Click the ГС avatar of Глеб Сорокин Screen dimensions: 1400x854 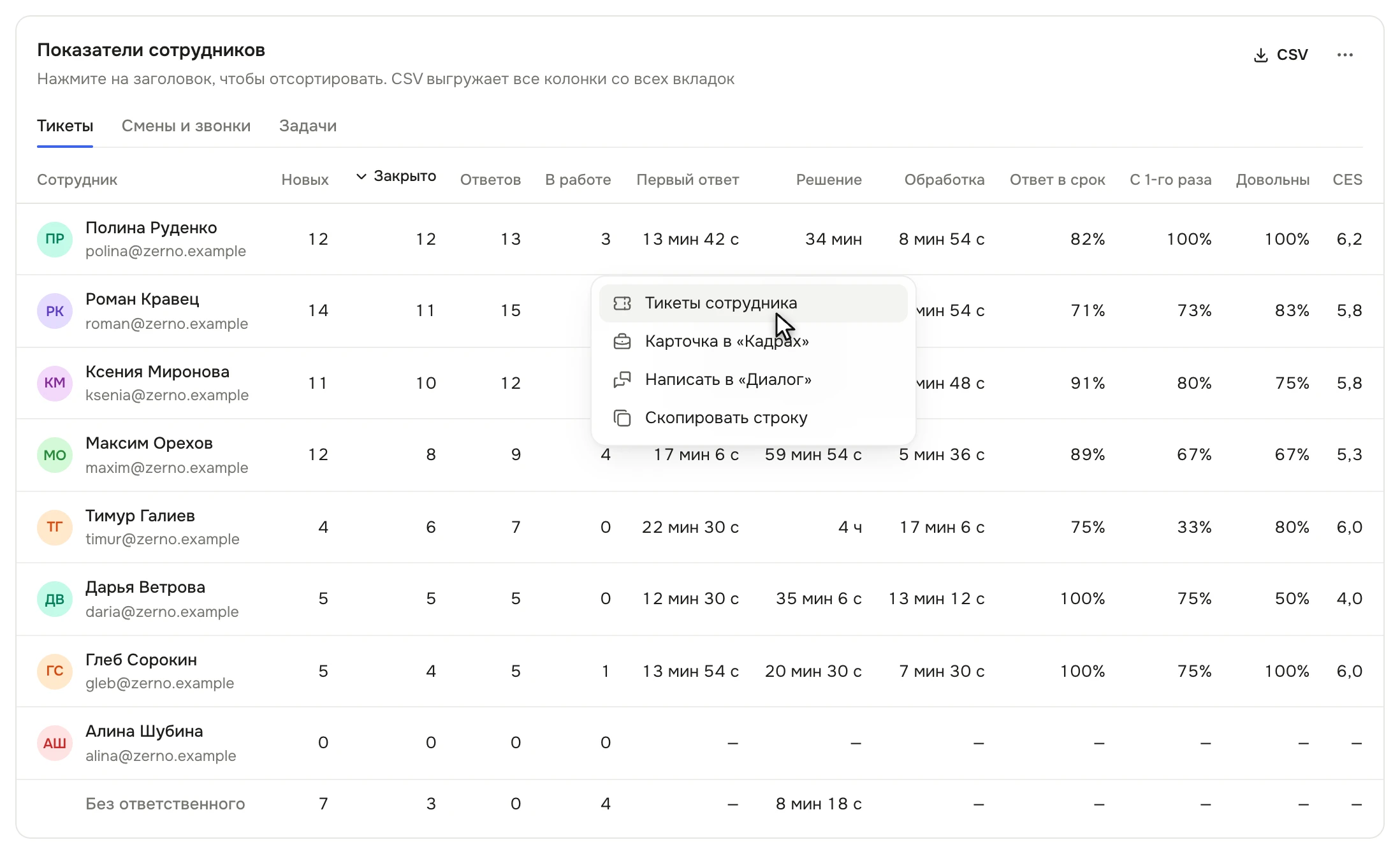(55, 671)
